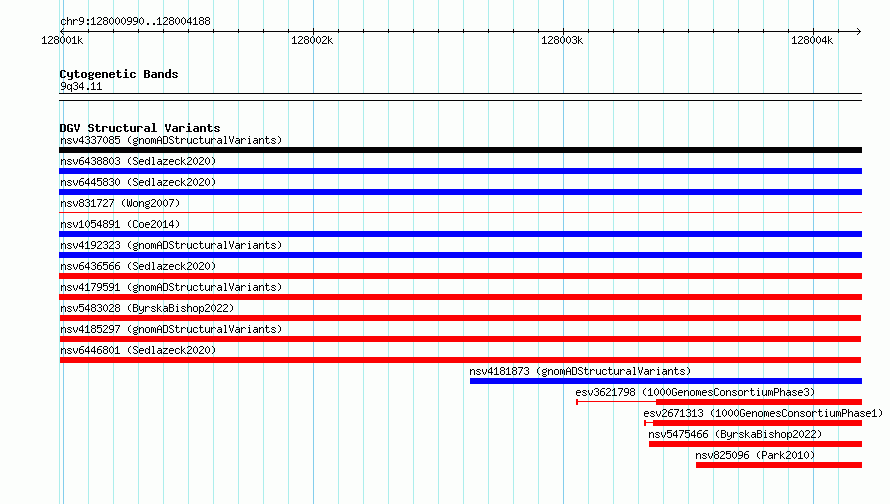Open variant nsv4192323 label
The width and height of the screenshot is (890, 504).
[x=171, y=245]
